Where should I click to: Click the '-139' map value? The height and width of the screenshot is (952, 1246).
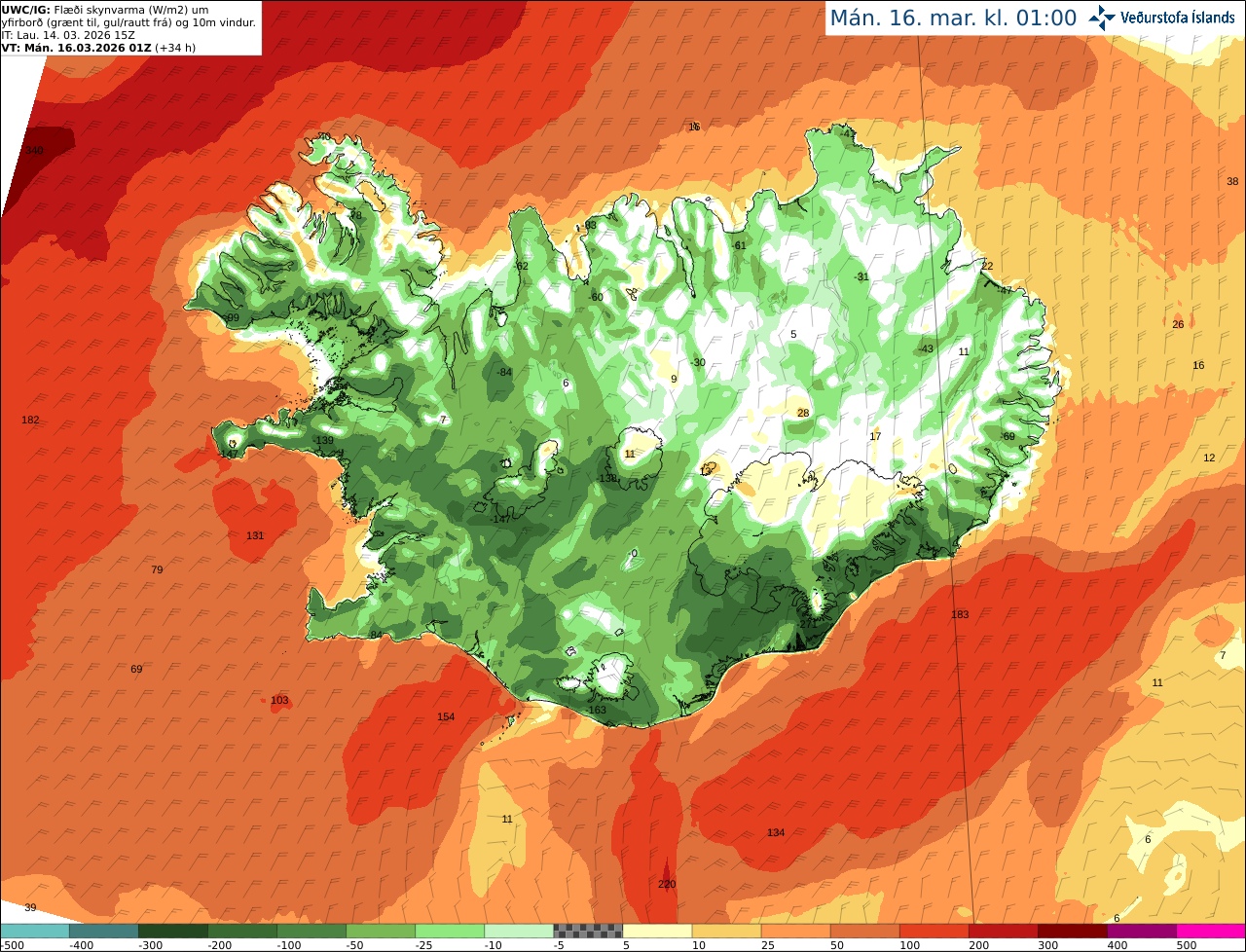click(324, 442)
